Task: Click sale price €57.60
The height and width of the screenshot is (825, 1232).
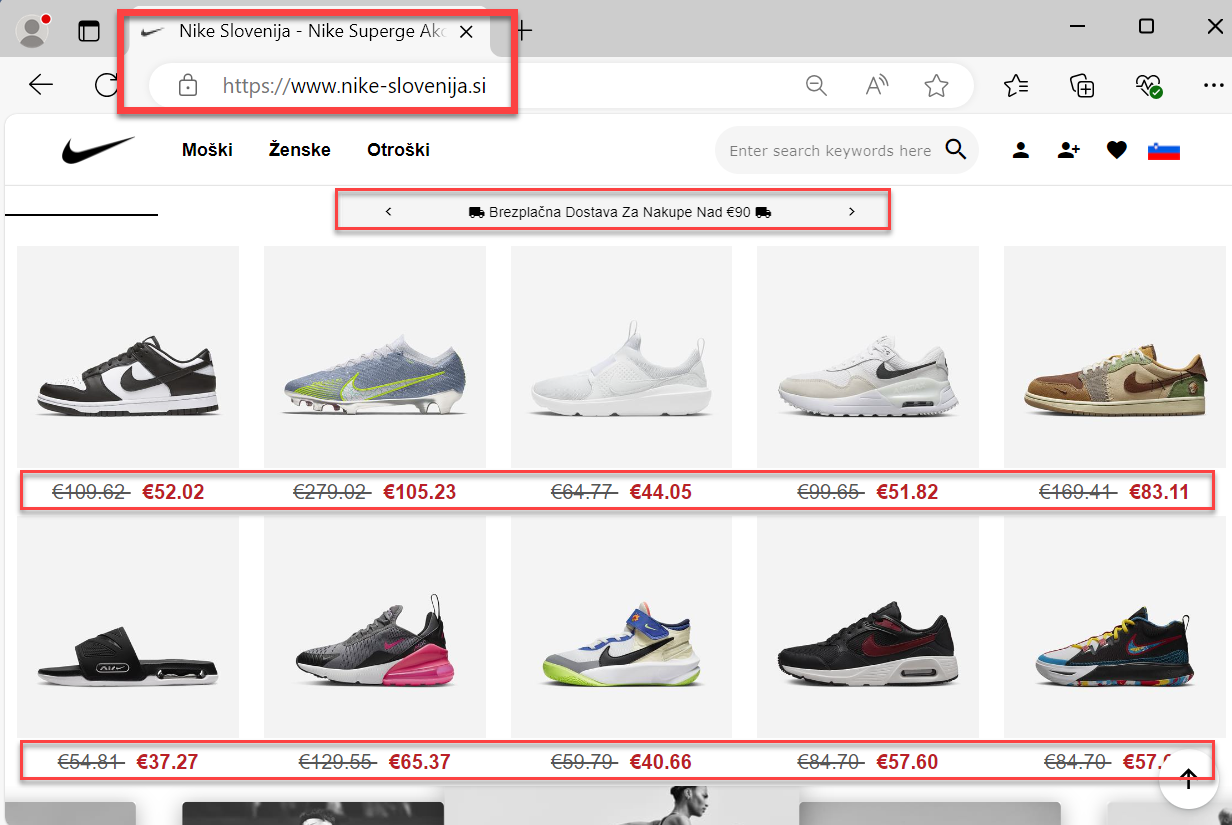Action: [x=908, y=762]
